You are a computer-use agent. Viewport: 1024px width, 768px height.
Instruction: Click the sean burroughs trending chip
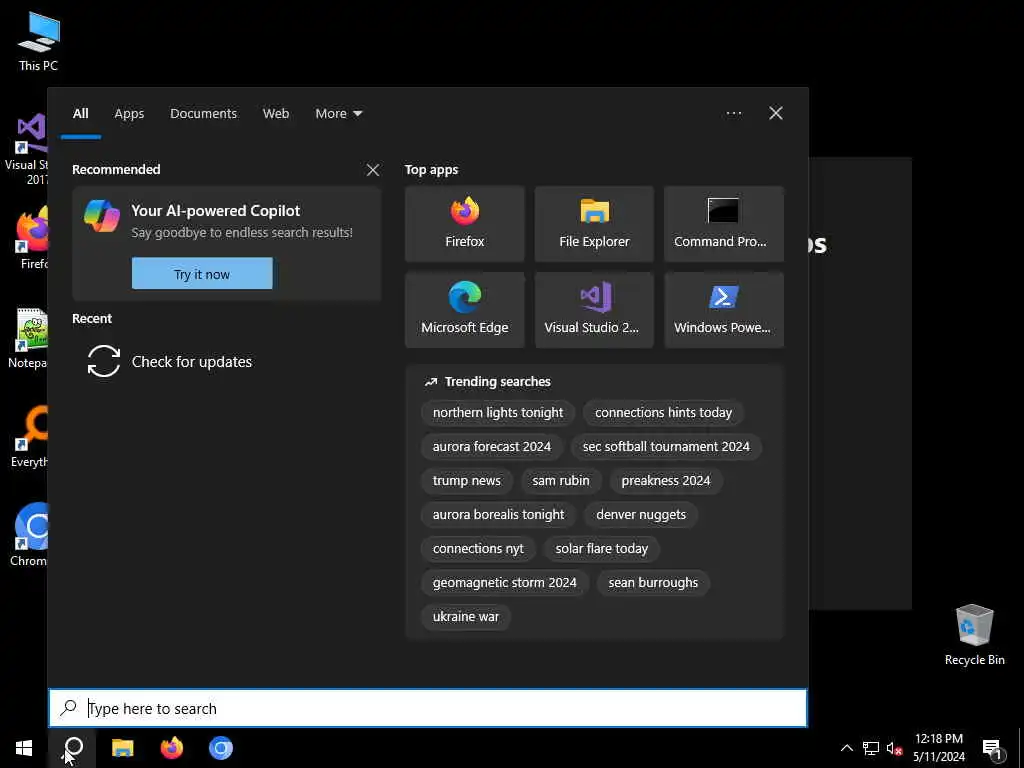click(653, 583)
